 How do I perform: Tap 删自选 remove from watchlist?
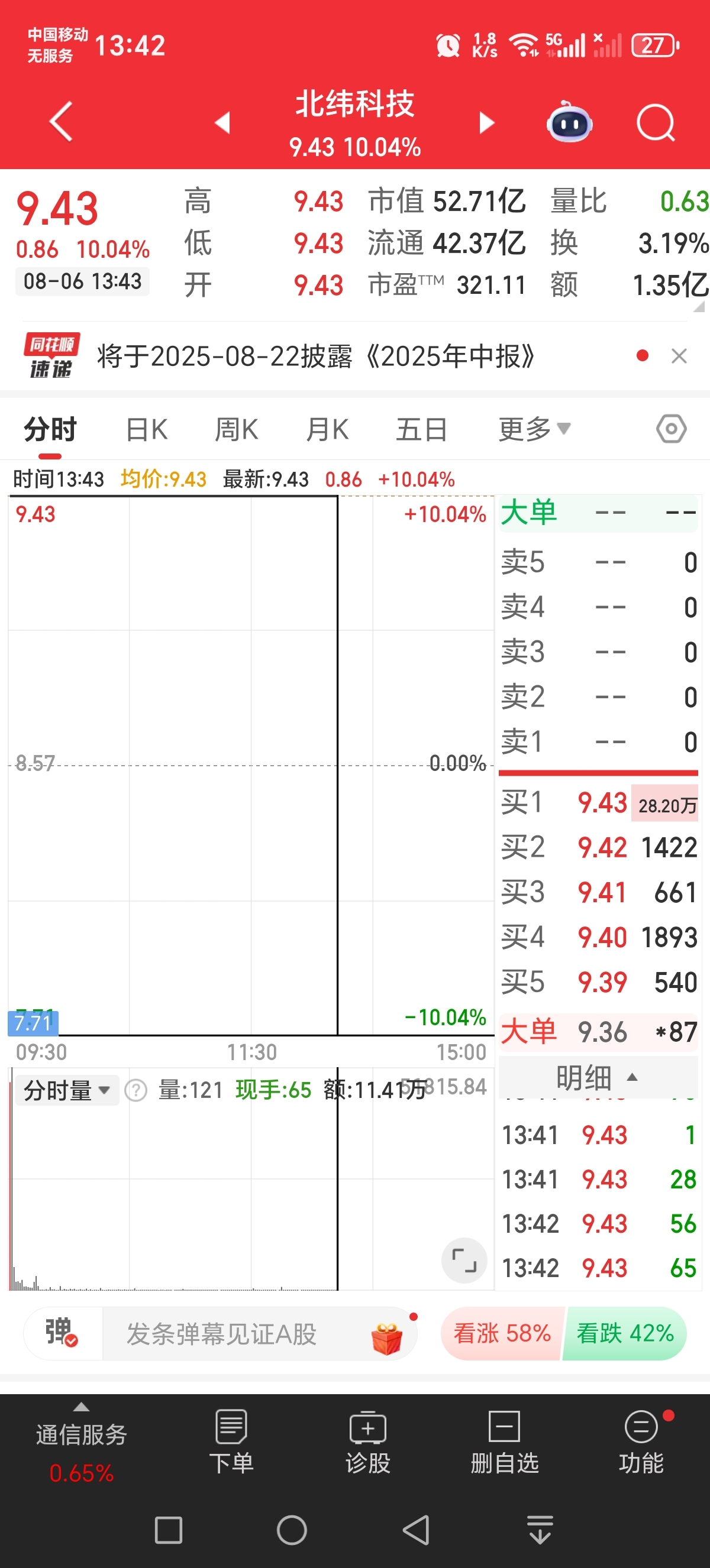point(505,1442)
